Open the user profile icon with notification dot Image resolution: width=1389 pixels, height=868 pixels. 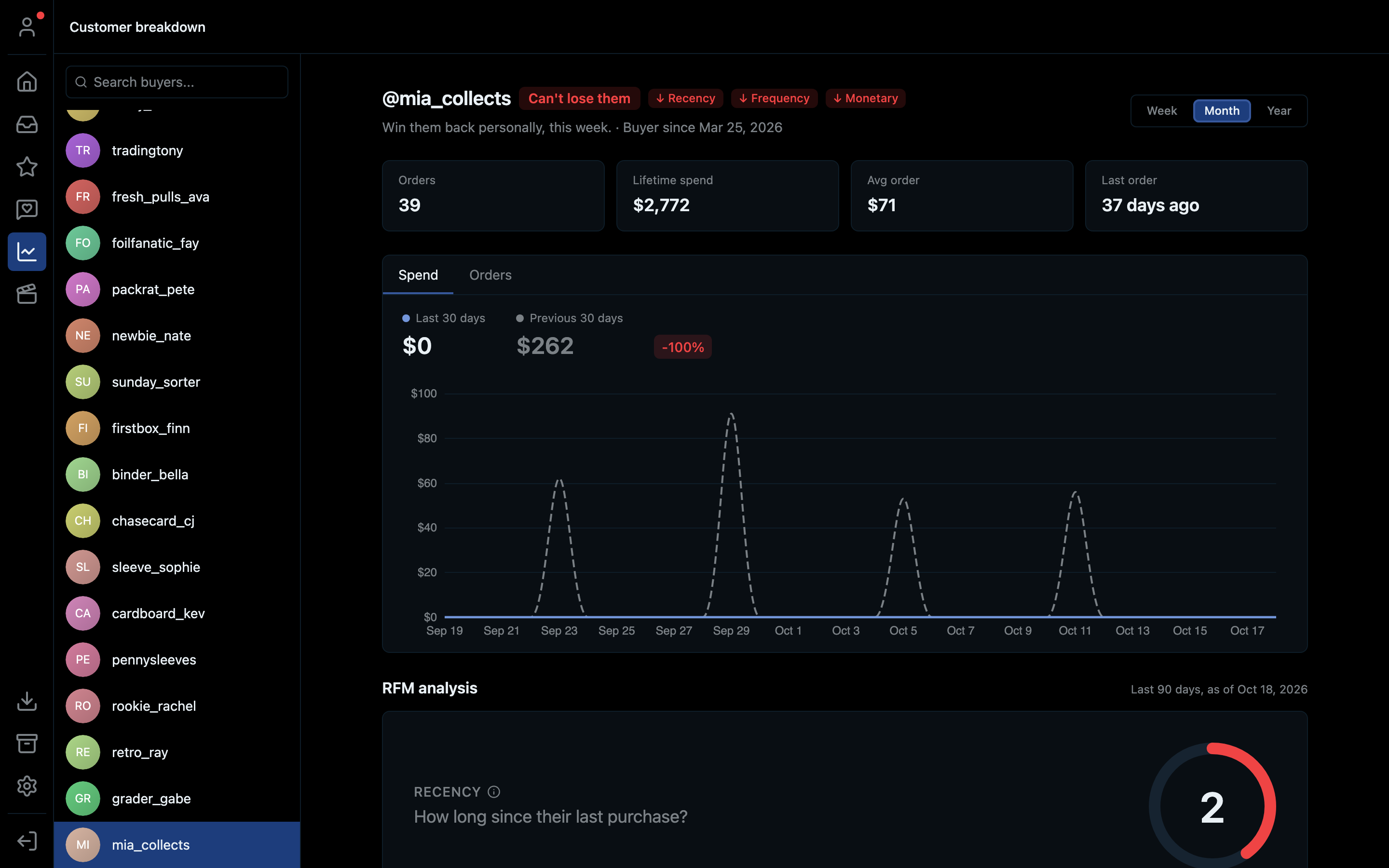(x=27, y=27)
